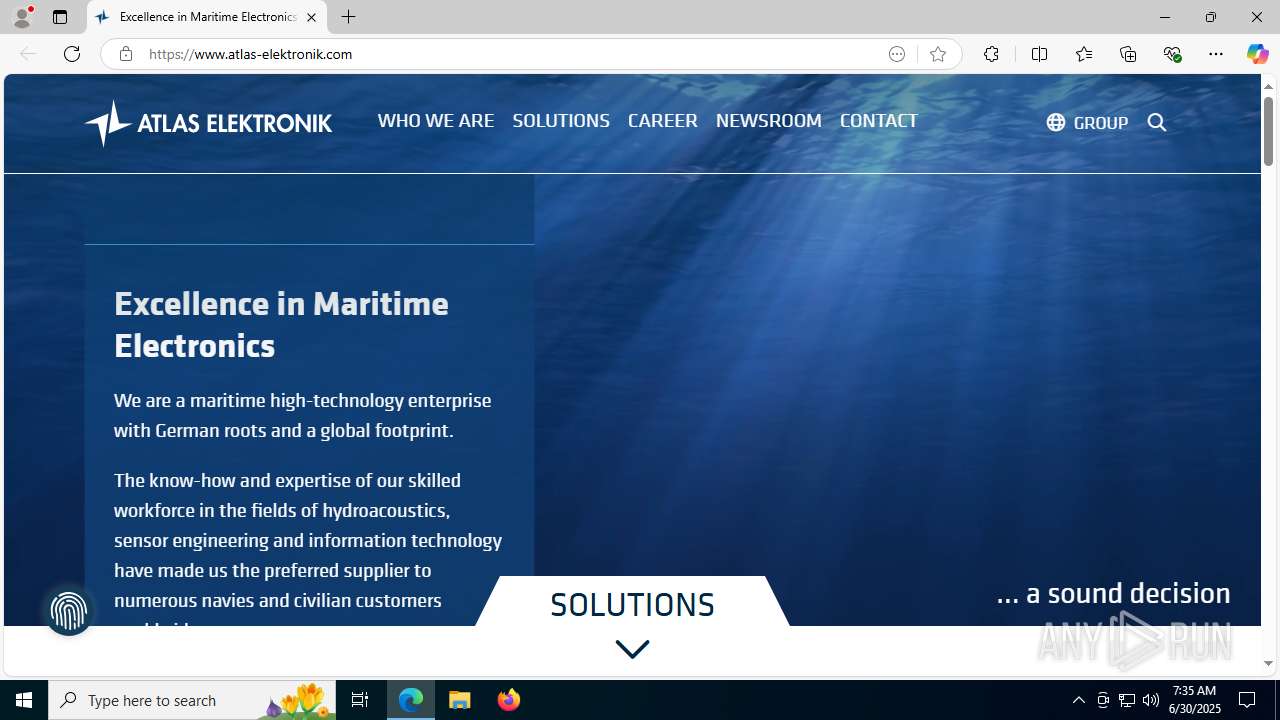Open tab actions menu icon

[x=60, y=17]
